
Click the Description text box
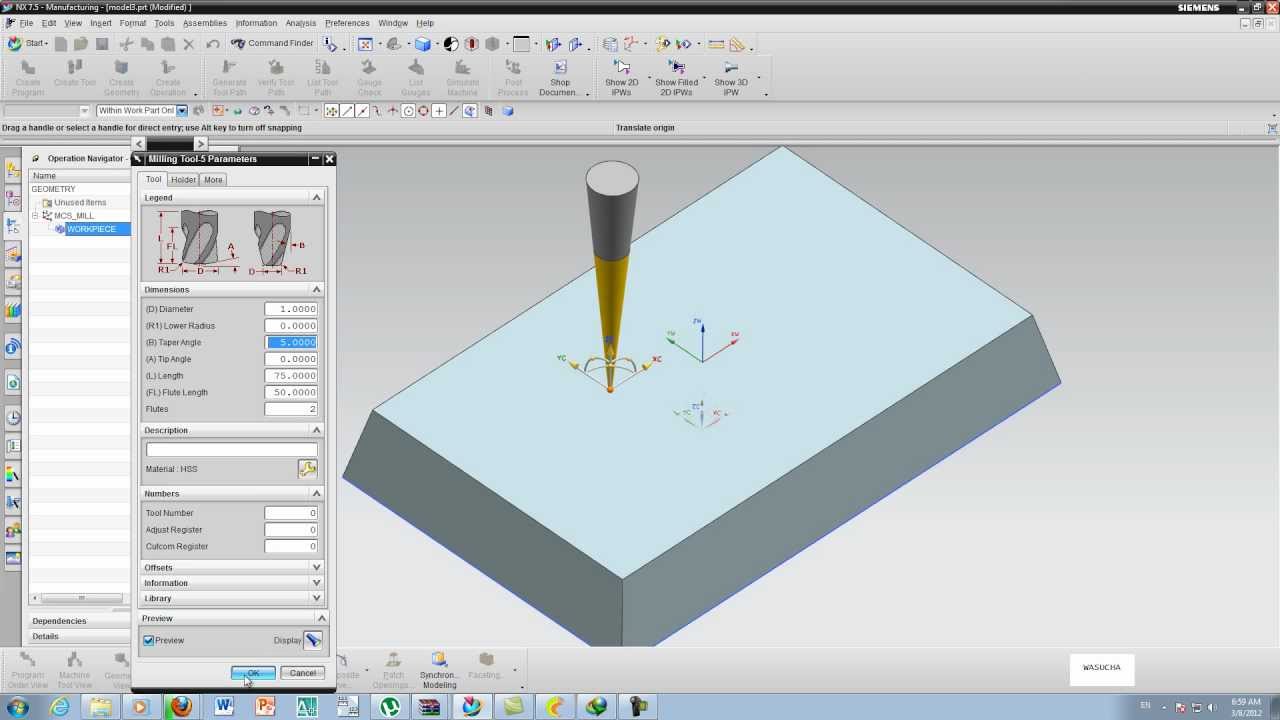coord(231,450)
